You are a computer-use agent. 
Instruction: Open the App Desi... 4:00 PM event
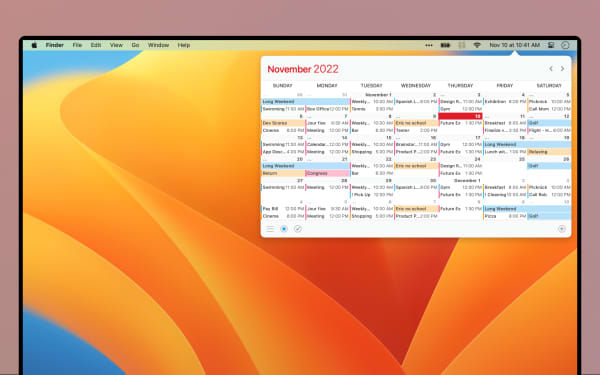coord(283,152)
